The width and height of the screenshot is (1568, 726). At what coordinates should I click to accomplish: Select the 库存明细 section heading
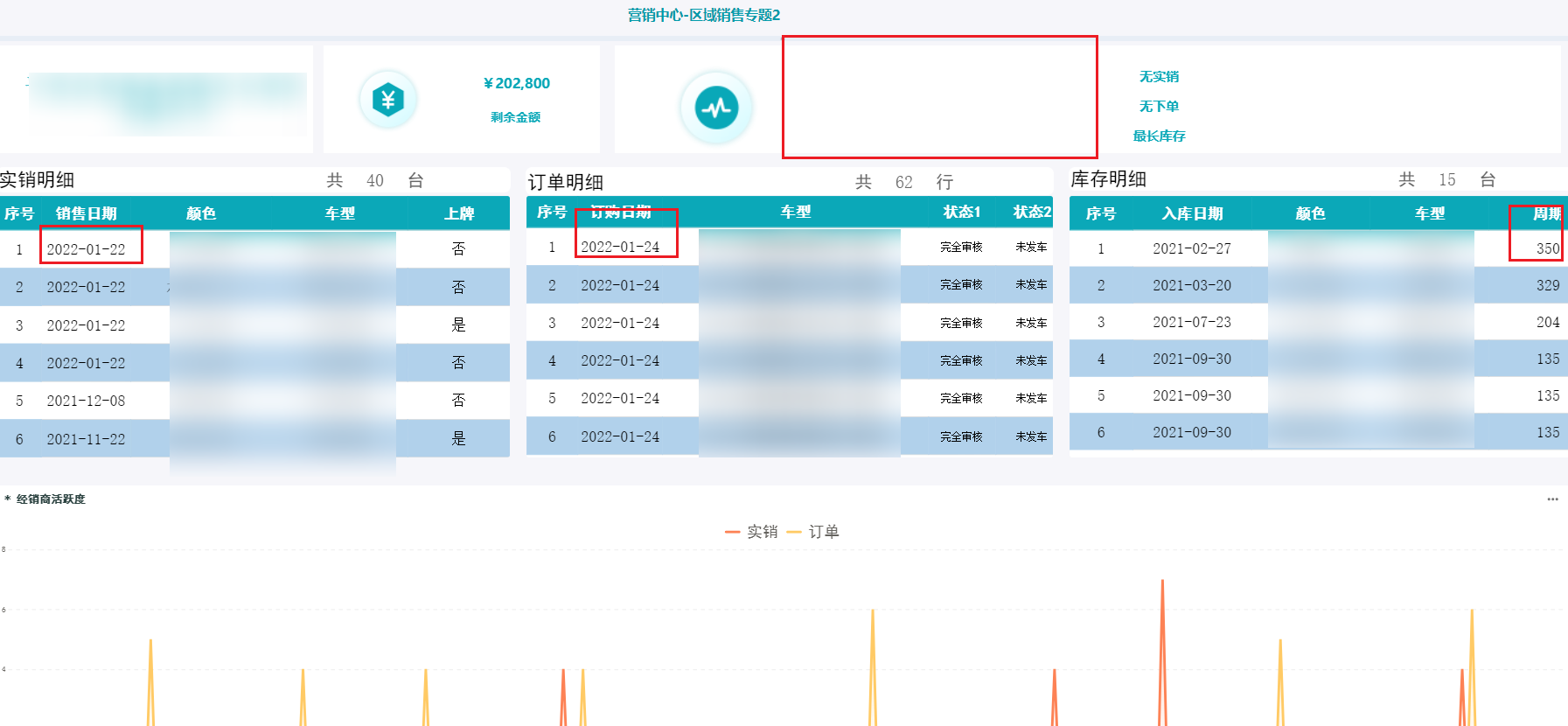point(1109,179)
